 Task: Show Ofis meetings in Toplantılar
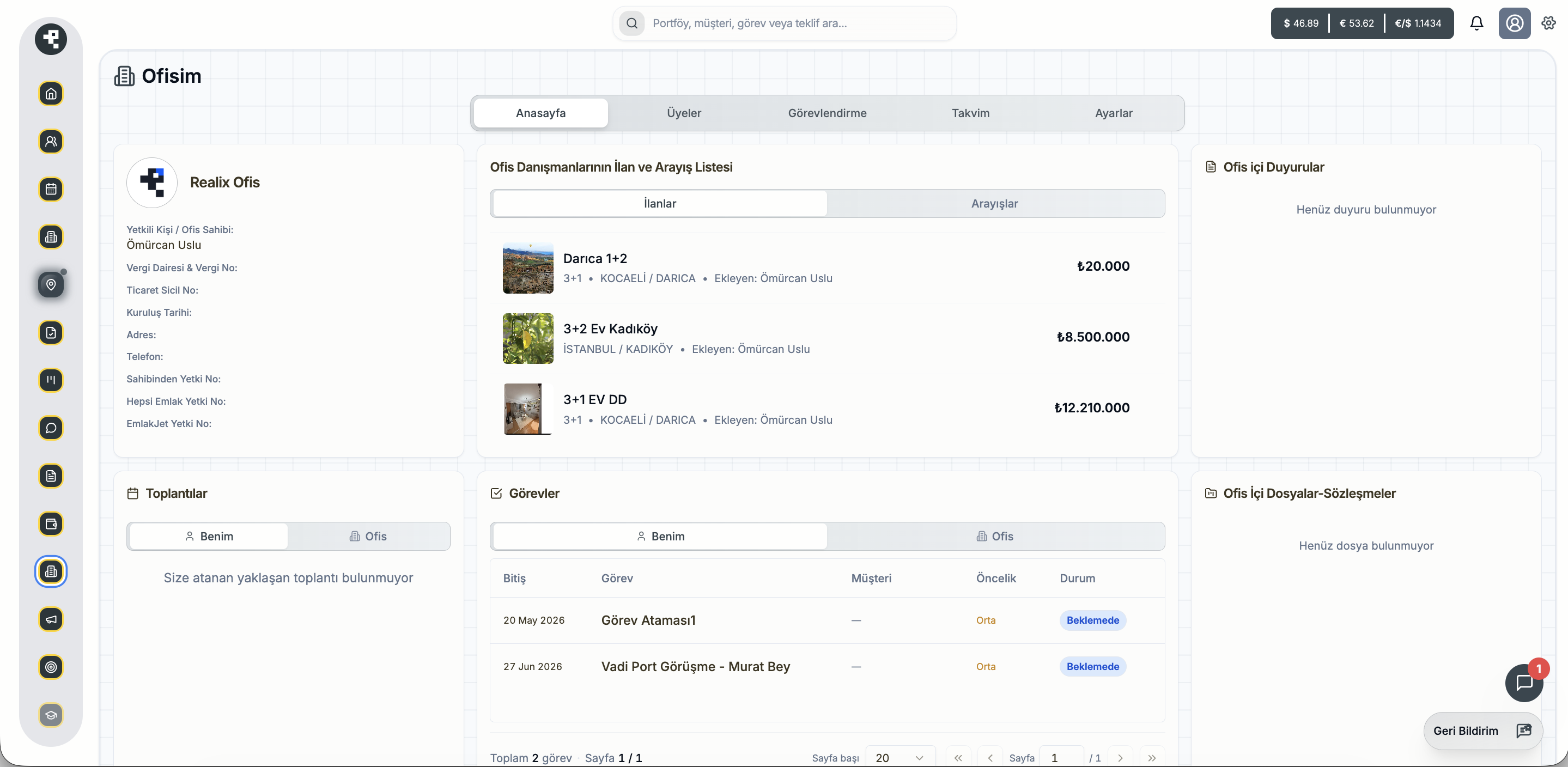368,536
